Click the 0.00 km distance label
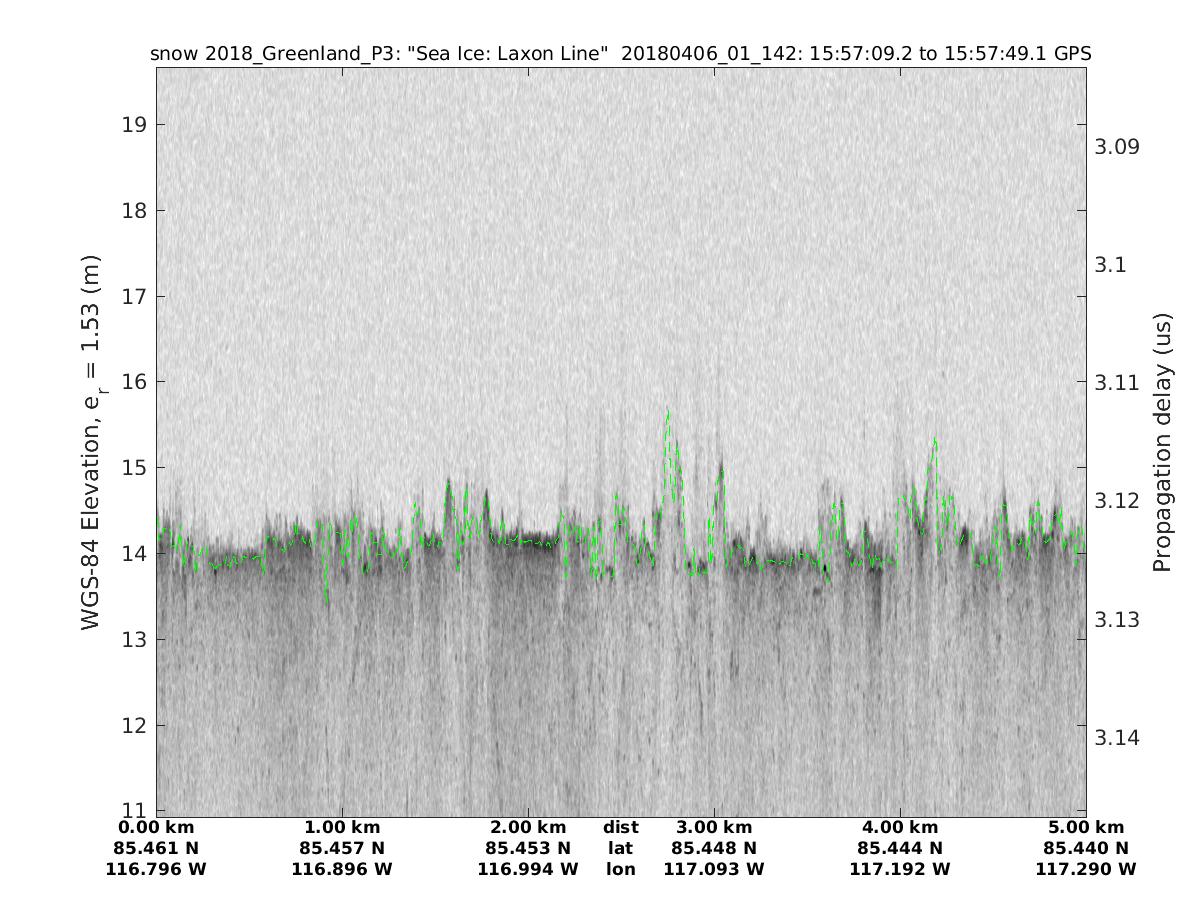The height and width of the screenshot is (900, 1200). [x=156, y=828]
